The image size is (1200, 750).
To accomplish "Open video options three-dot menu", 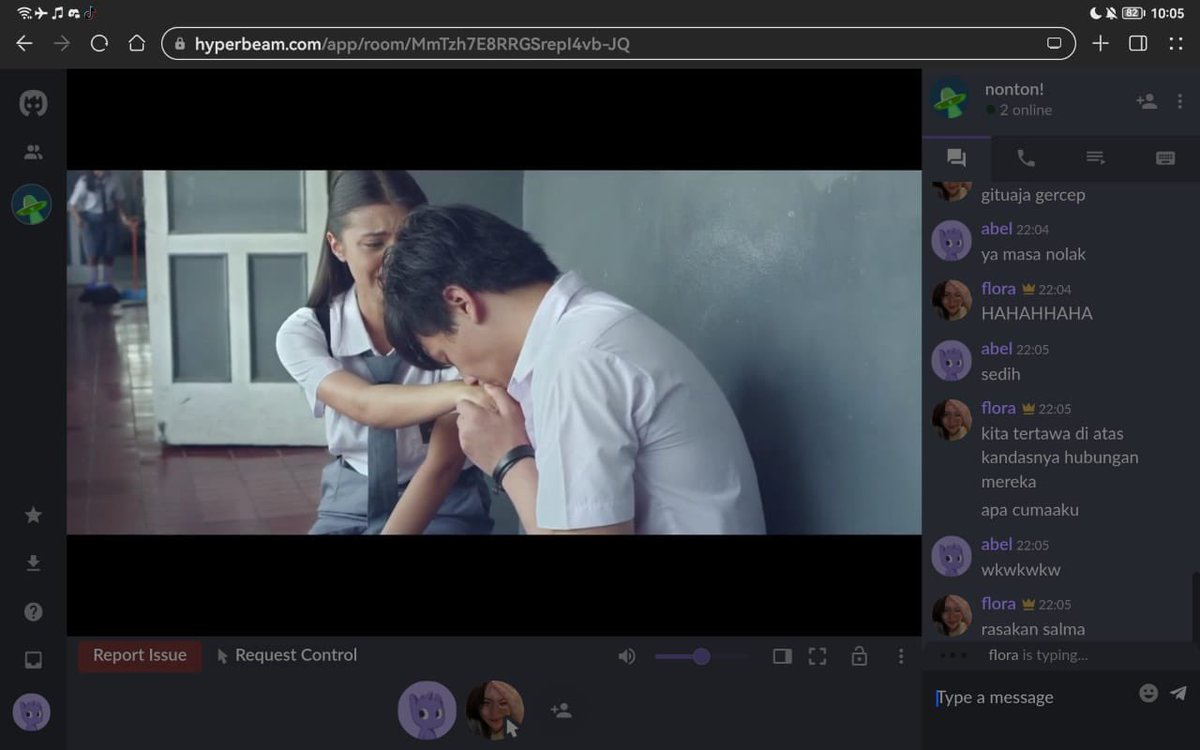I will pyautogui.click(x=901, y=656).
